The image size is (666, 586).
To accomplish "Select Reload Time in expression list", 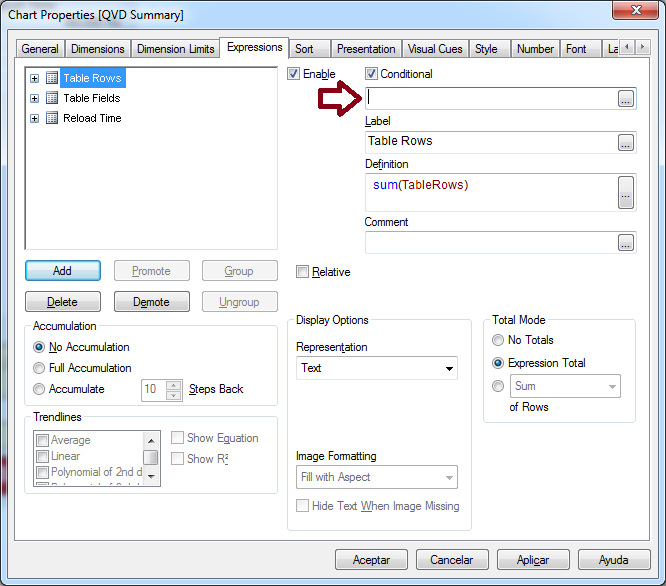I will (92, 118).
